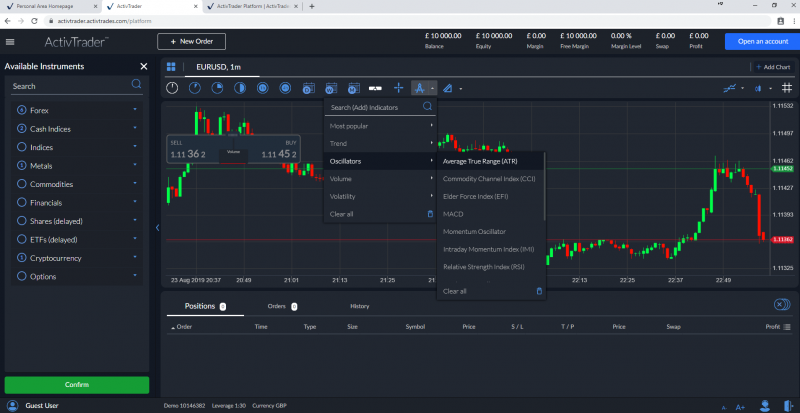
Task: Click the Guest User avatar icon
Action: pyautogui.click(x=13, y=406)
